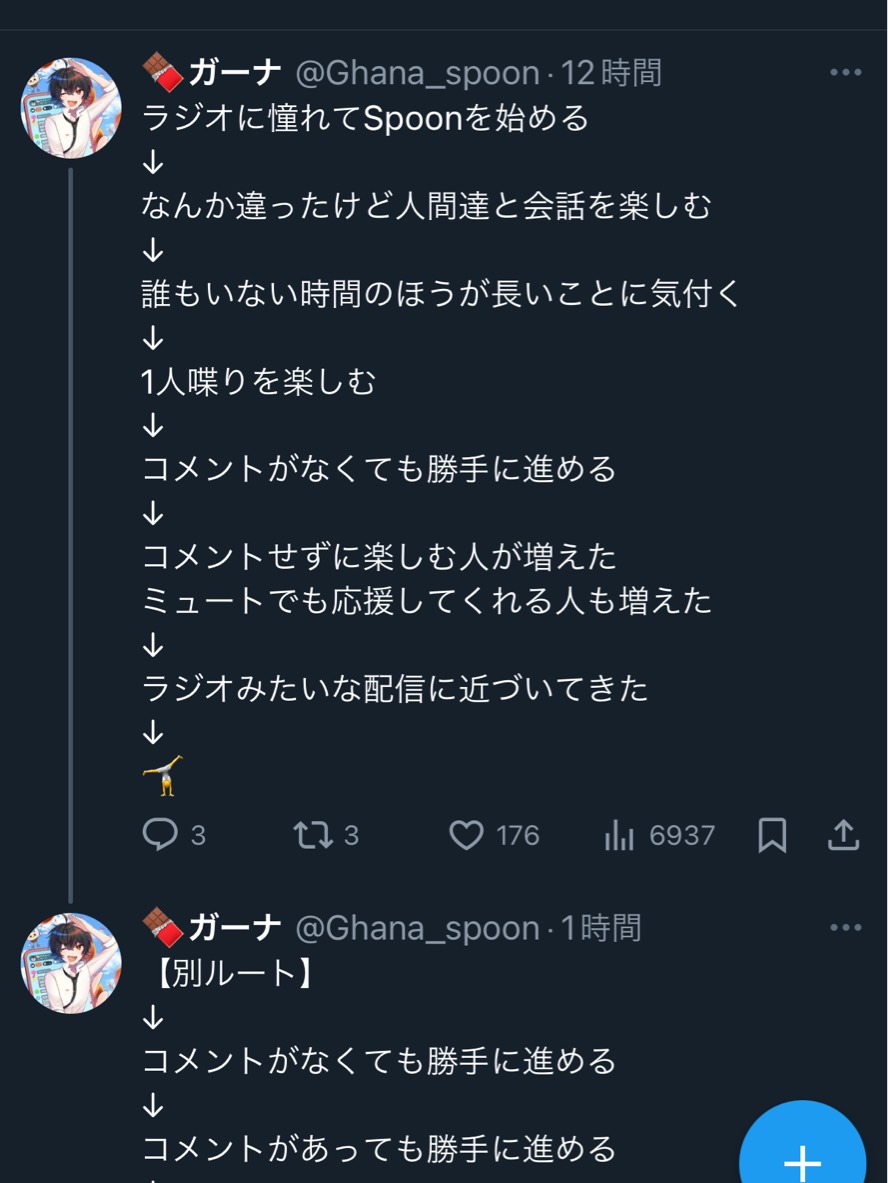
Task: Open the avatar on the 12時間 tweet
Action: [x=71, y=108]
